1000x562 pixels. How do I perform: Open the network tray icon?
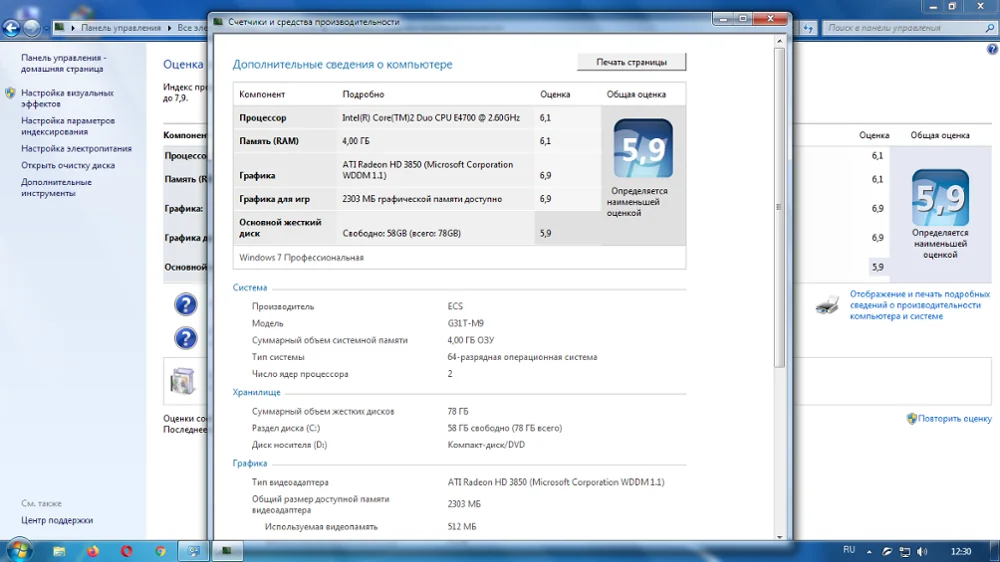coord(905,551)
